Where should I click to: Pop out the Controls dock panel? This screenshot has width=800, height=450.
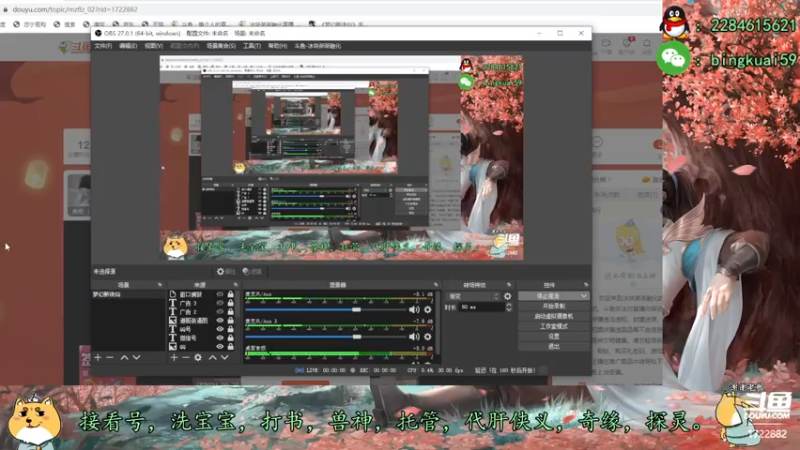586,285
